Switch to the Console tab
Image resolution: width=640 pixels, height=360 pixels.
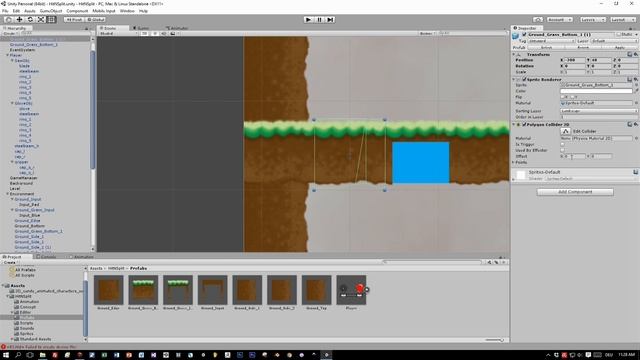[47, 257]
